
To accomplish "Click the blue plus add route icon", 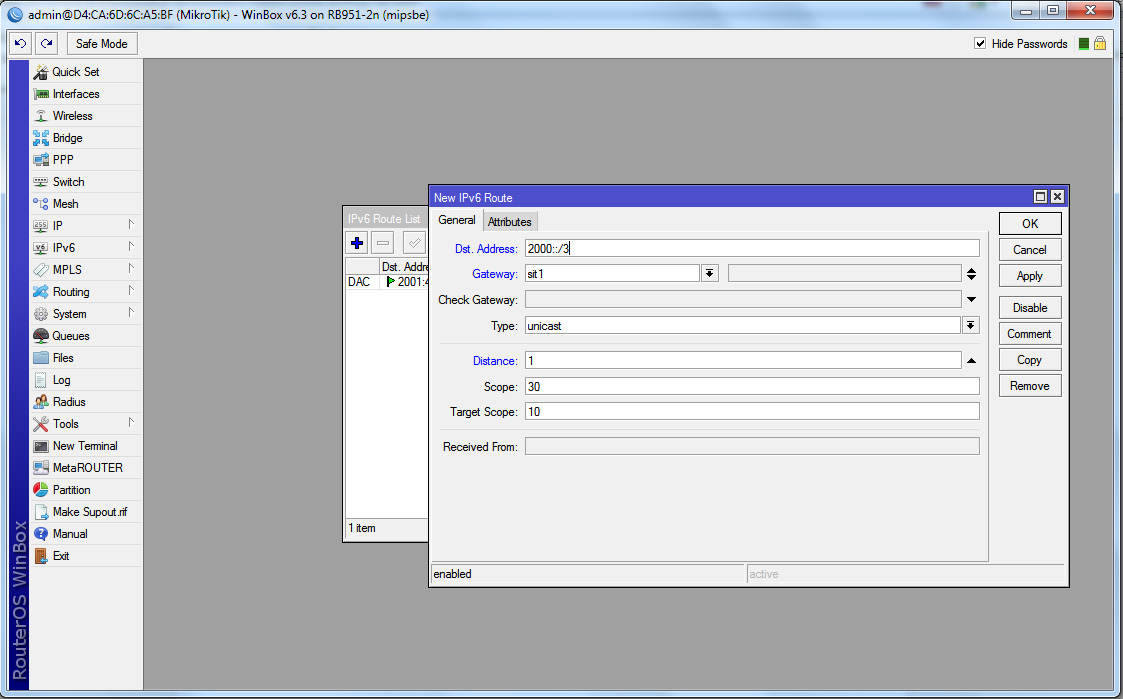I will [x=357, y=243].
